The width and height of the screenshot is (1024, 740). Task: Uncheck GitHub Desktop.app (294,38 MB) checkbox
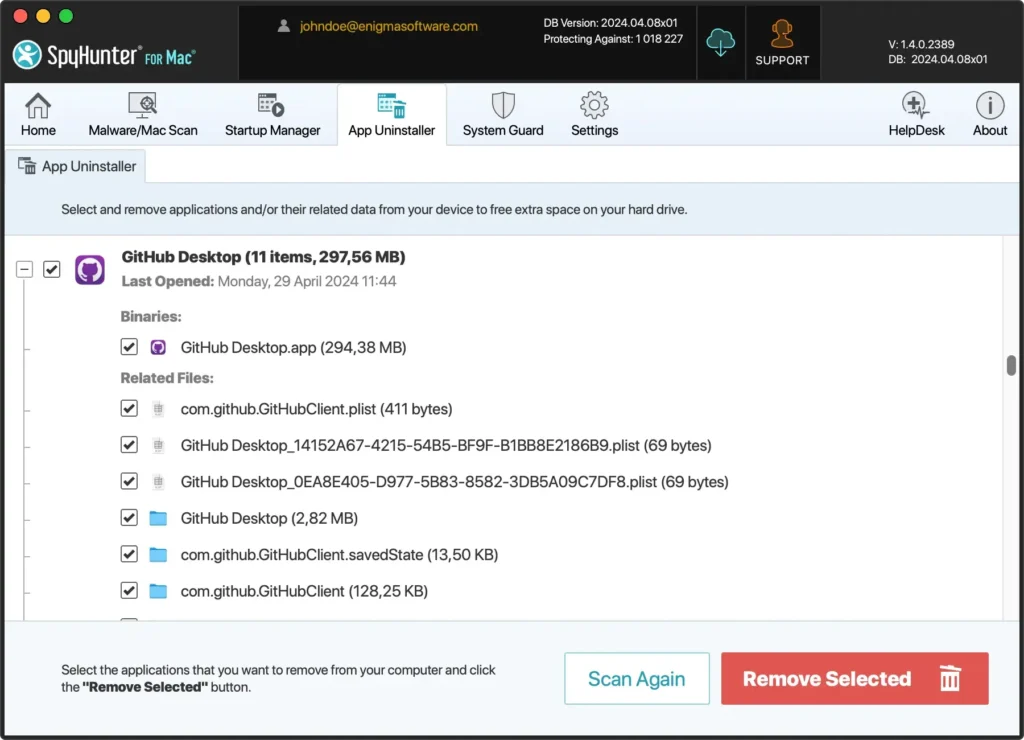[129, 347]
